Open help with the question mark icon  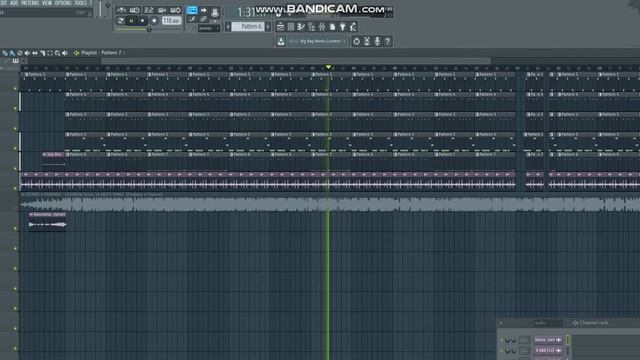click(x=388, y=41)
